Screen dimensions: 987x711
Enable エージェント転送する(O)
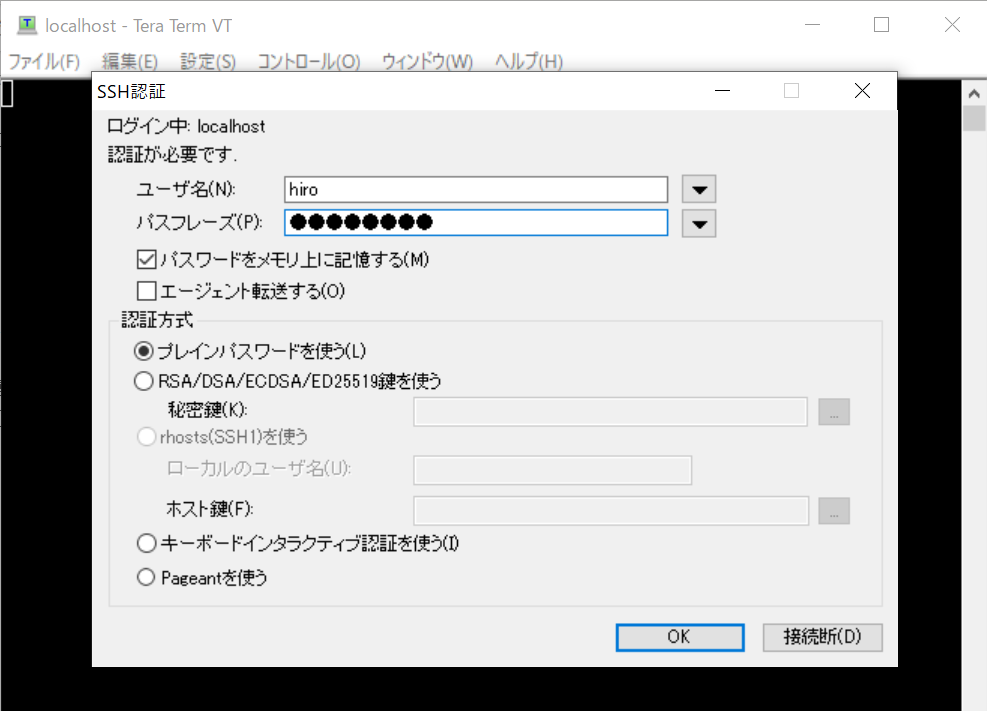(146, 291)
